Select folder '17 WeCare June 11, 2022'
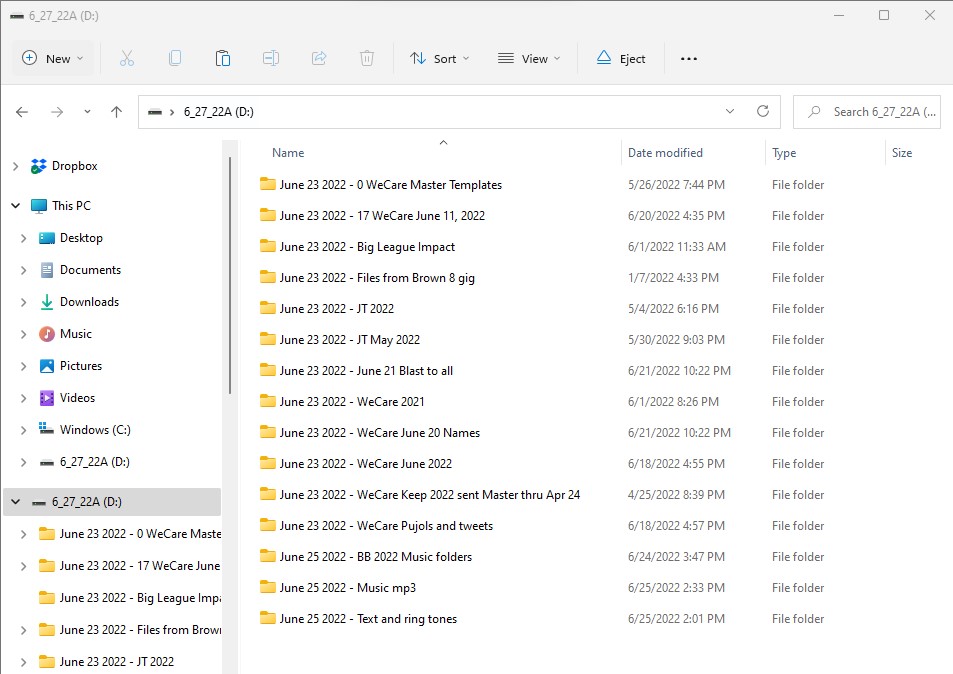 pos(382,216)
